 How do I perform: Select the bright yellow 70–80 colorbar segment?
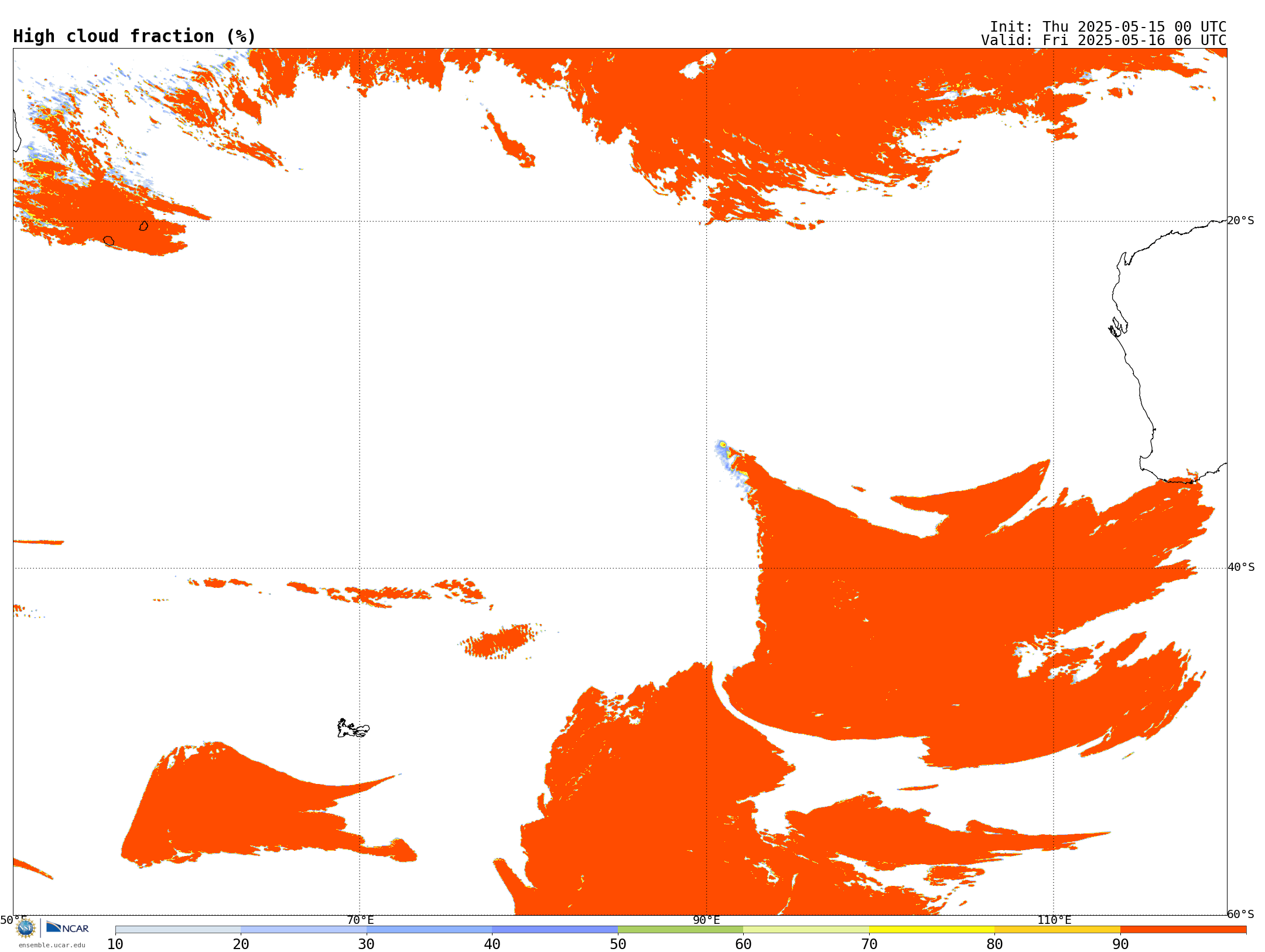pyautogui.click(x=932, y=930)
